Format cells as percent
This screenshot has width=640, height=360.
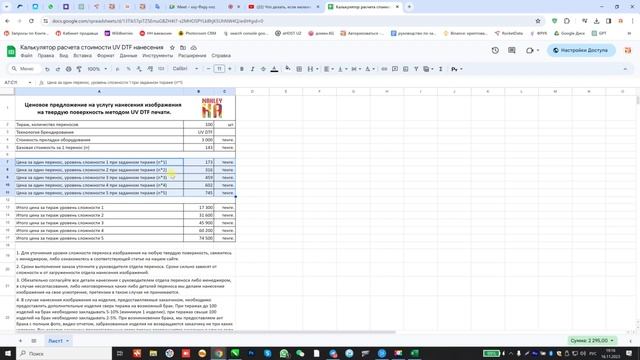pyautogui.click(x=128, y=69)
